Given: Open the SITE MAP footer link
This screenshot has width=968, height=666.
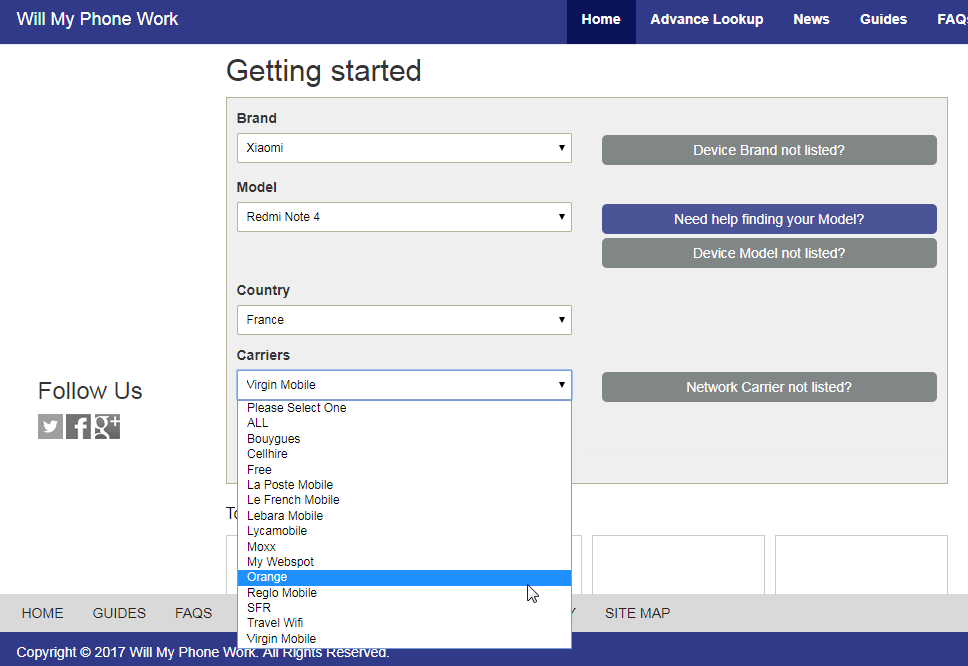Looking at the screenshot, I should click(x=638, y=613).
